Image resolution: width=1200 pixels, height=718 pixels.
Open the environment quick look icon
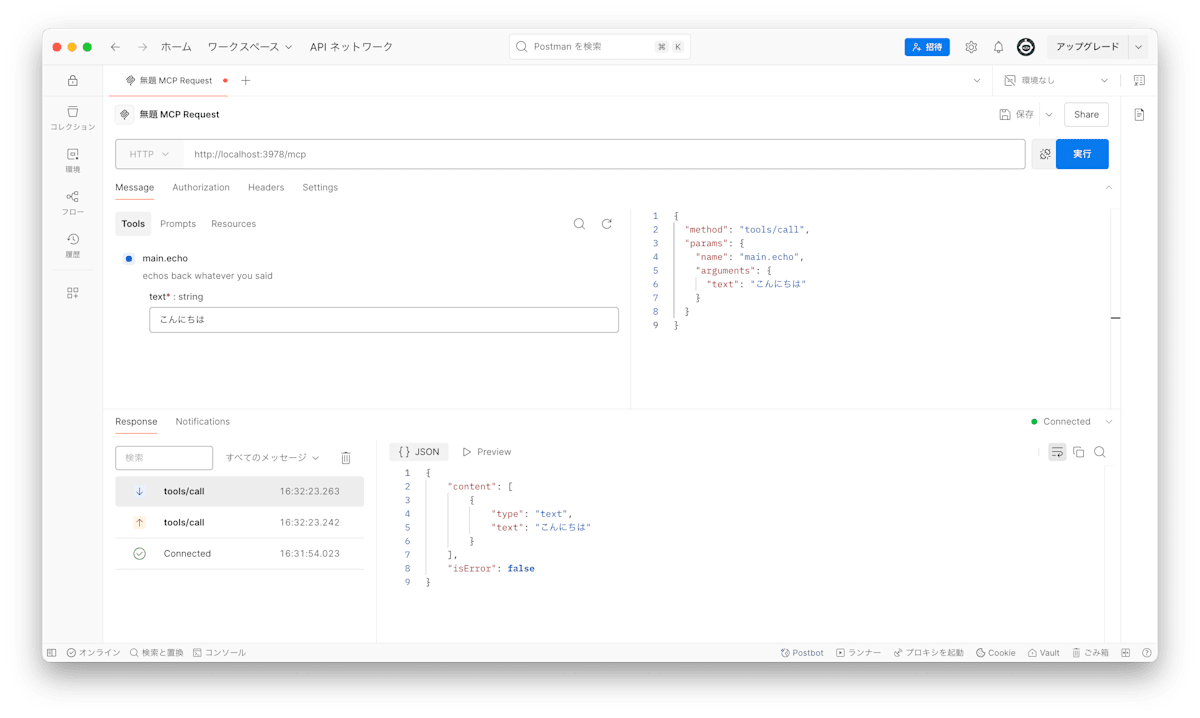tap(1139, 80)
